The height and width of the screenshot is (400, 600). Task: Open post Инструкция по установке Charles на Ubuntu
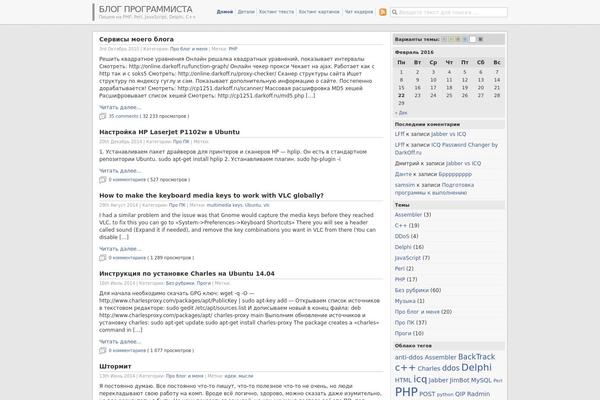pos(187,274)
